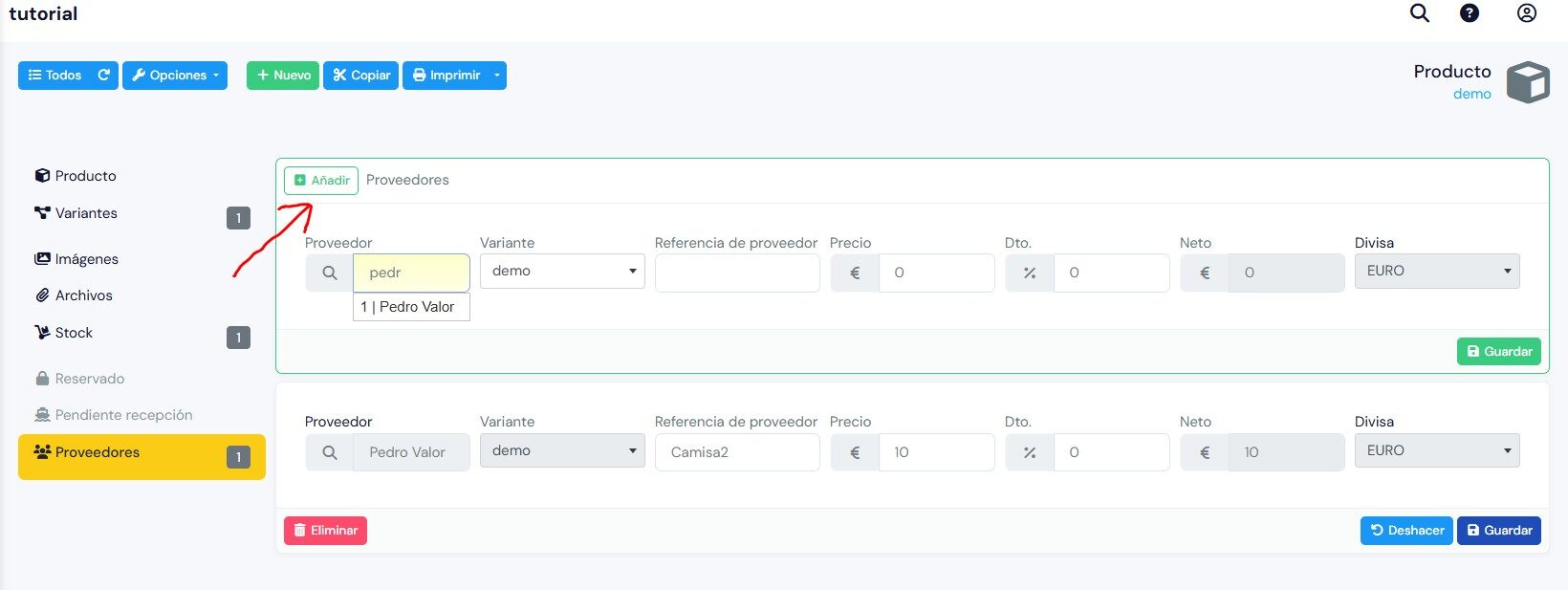This screenshot has width=1568, height=590.
Task: Open the help question mark icon
Action: pyautogui.click(x=1470, y=13)
